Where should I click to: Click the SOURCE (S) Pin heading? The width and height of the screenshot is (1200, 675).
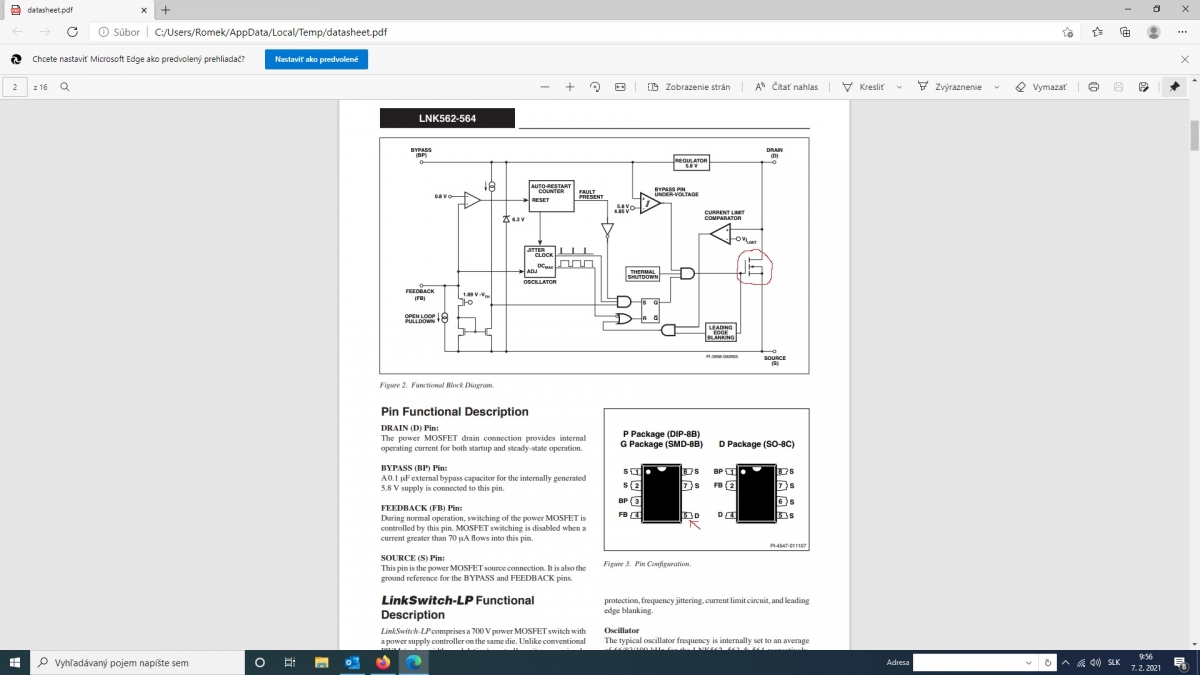[x=413, y=558]
